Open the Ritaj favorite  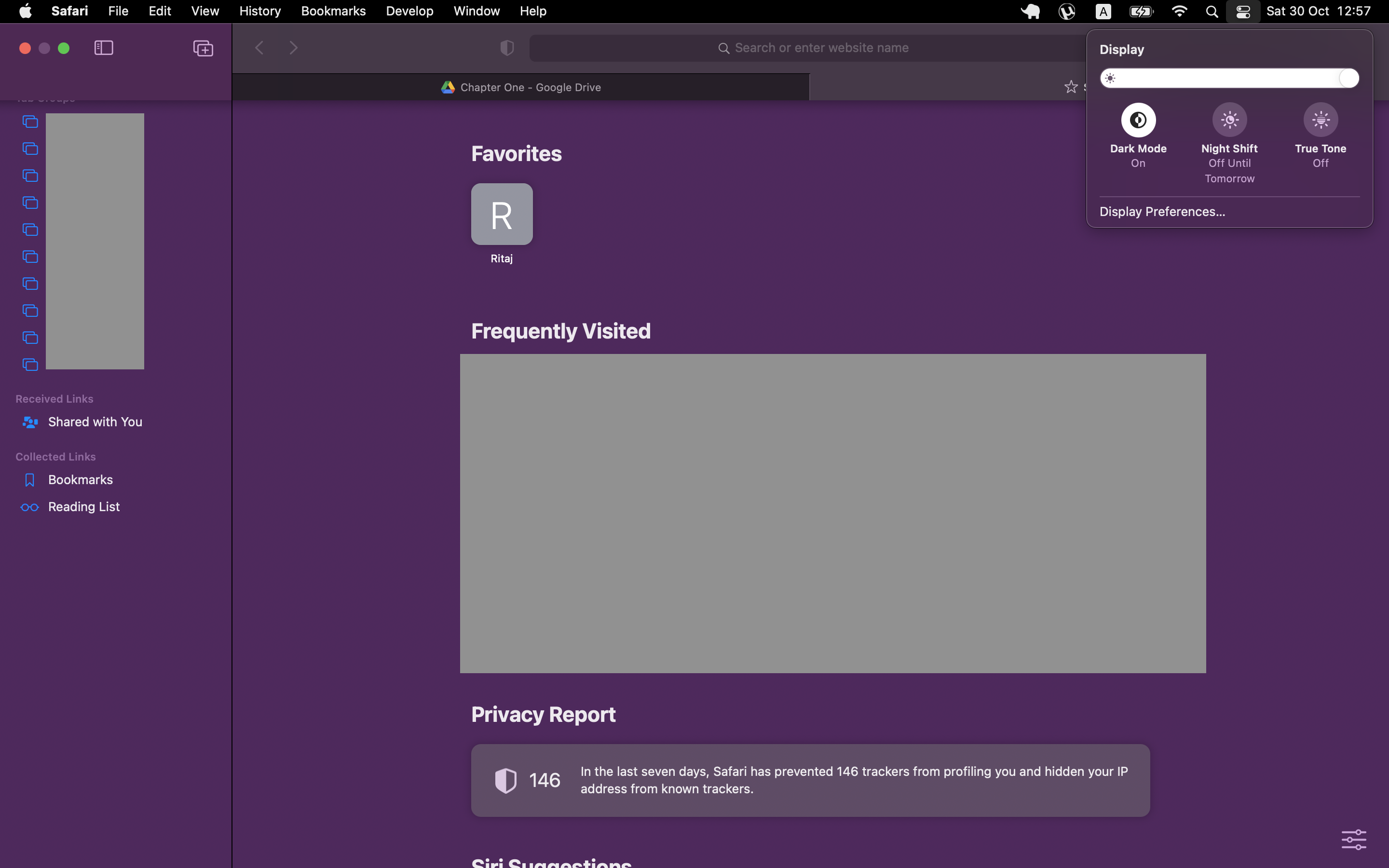502,215
